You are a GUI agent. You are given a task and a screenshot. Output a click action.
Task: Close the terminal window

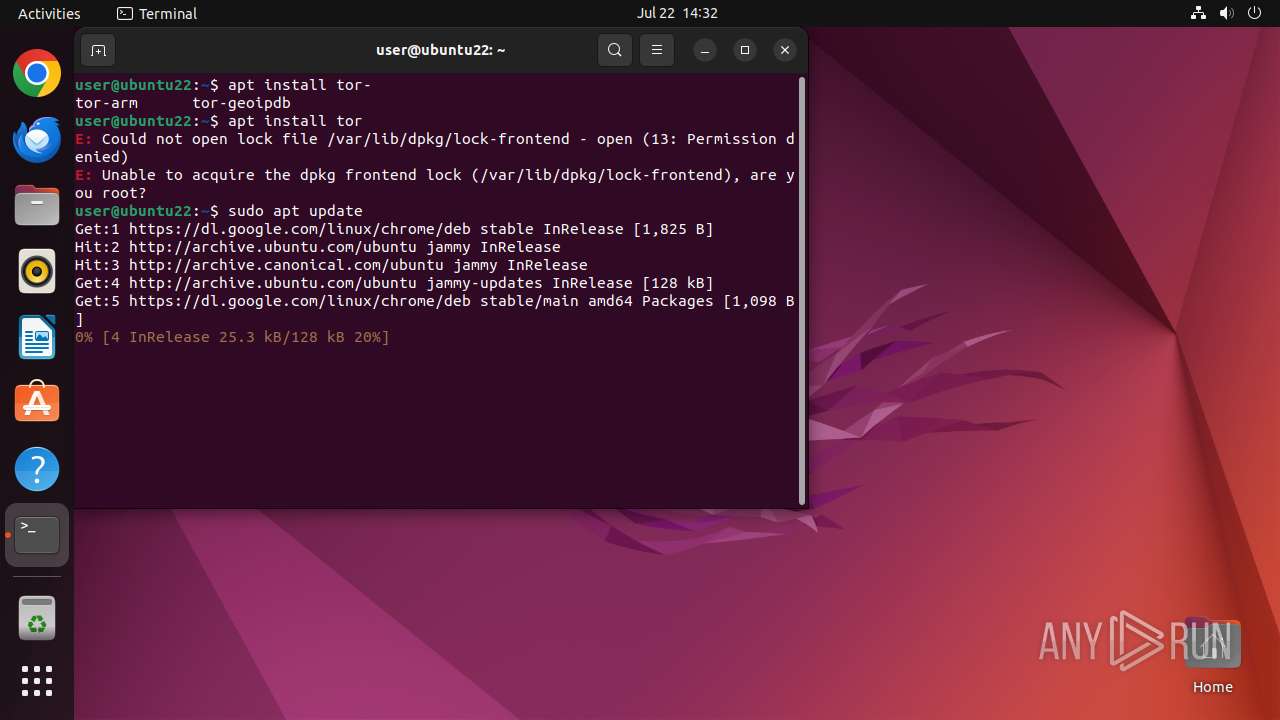(785, 50)
